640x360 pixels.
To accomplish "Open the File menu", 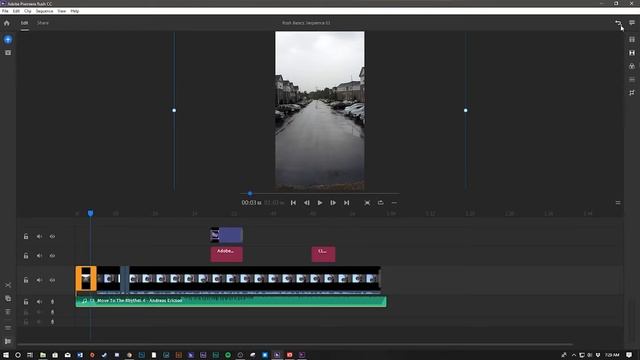I will tap(5, 11).
